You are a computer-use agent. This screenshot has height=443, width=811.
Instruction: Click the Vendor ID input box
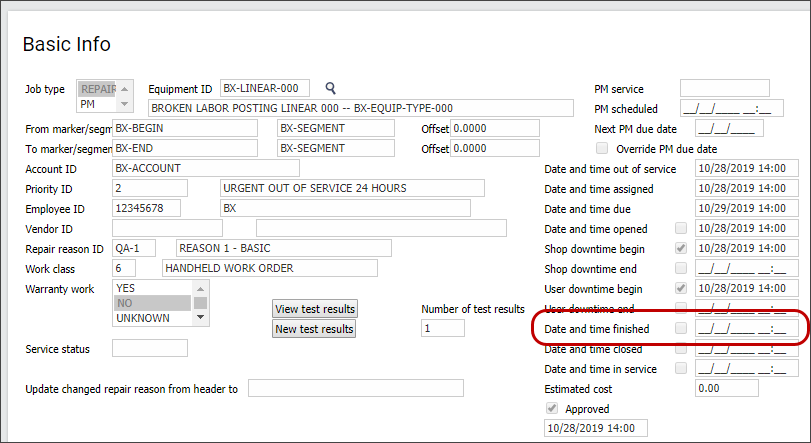(153, 228)
